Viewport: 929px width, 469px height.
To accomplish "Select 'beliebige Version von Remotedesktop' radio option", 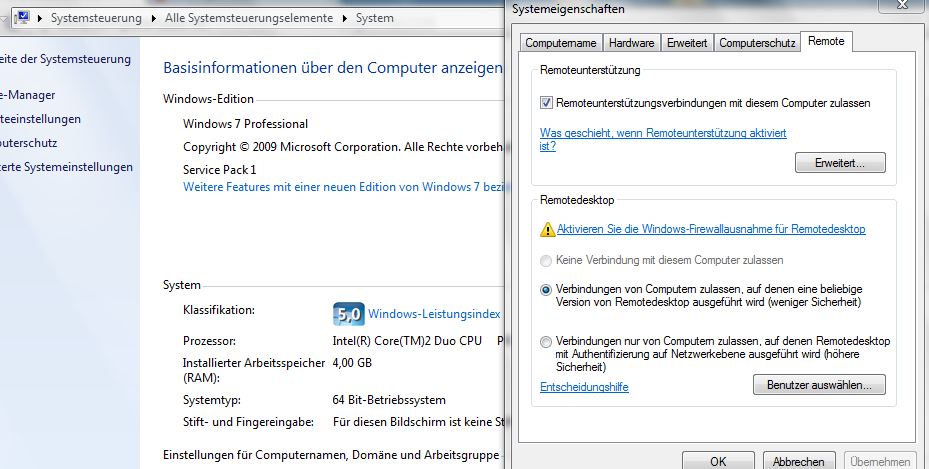I will tap(546, 290).
